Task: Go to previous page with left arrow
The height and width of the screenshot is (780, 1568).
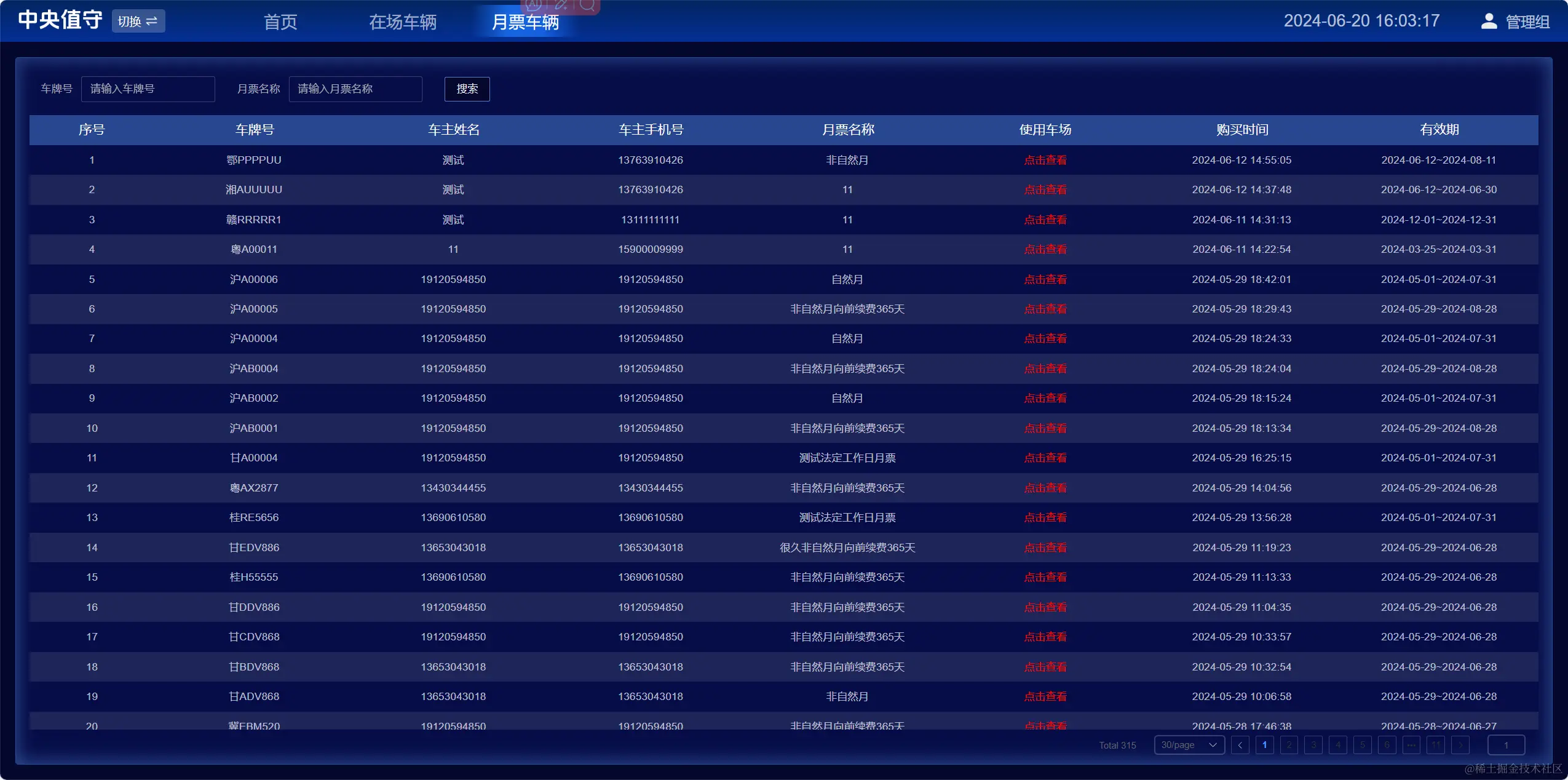Action: 1240,745
